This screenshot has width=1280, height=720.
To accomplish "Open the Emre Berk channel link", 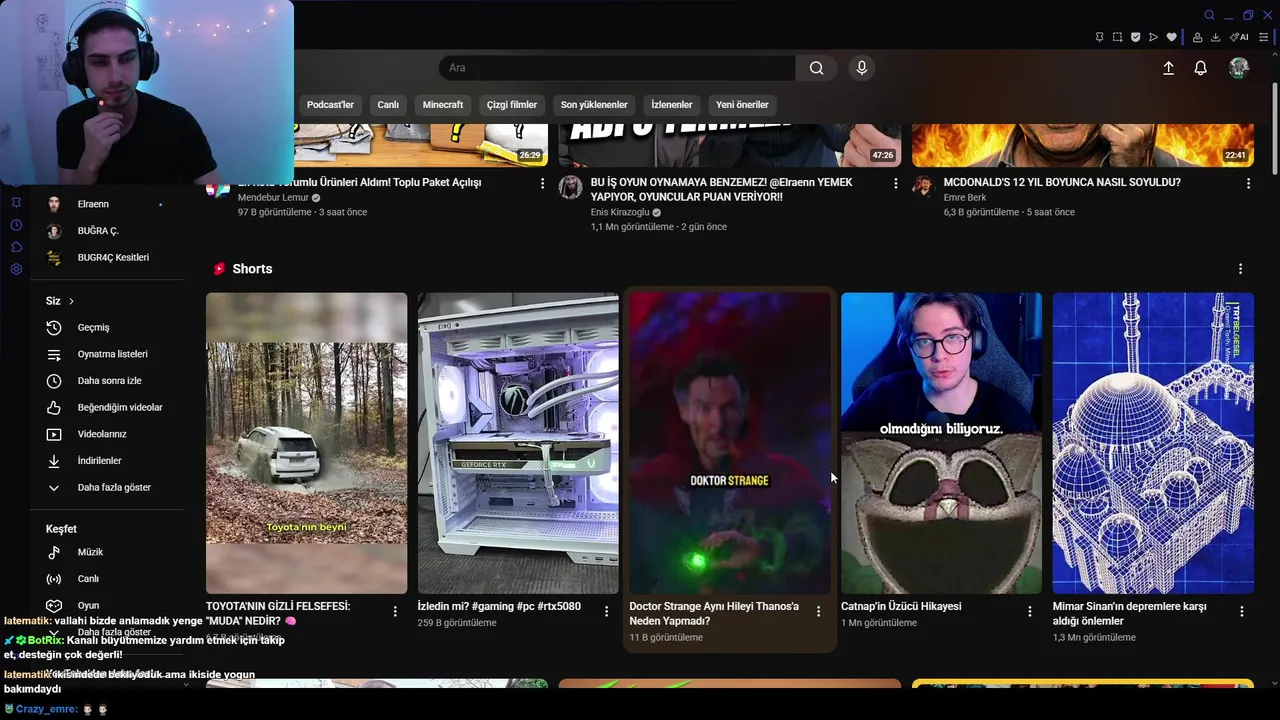I will click(x=965, y=198).
